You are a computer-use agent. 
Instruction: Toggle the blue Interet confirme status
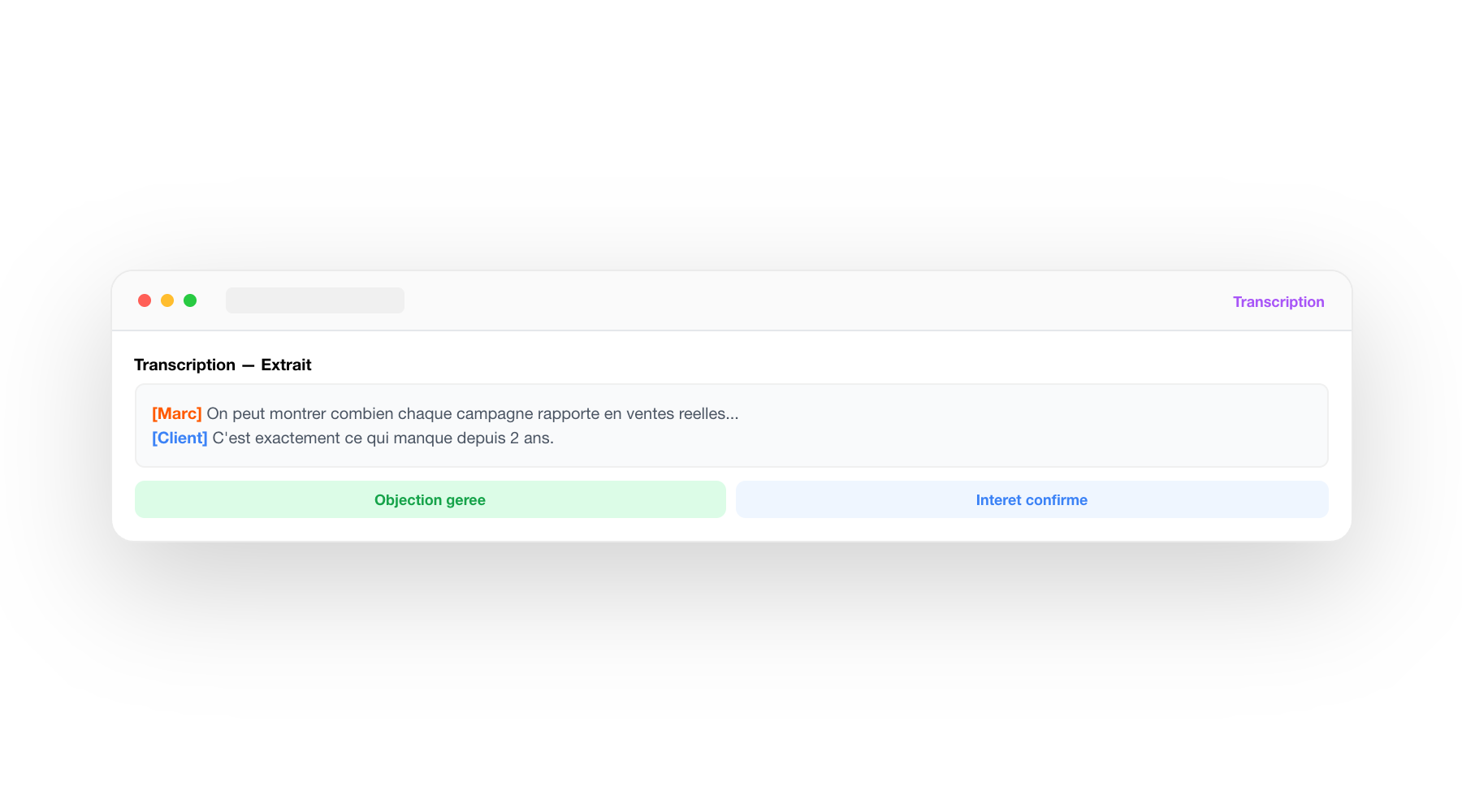tap(1031, 499)
